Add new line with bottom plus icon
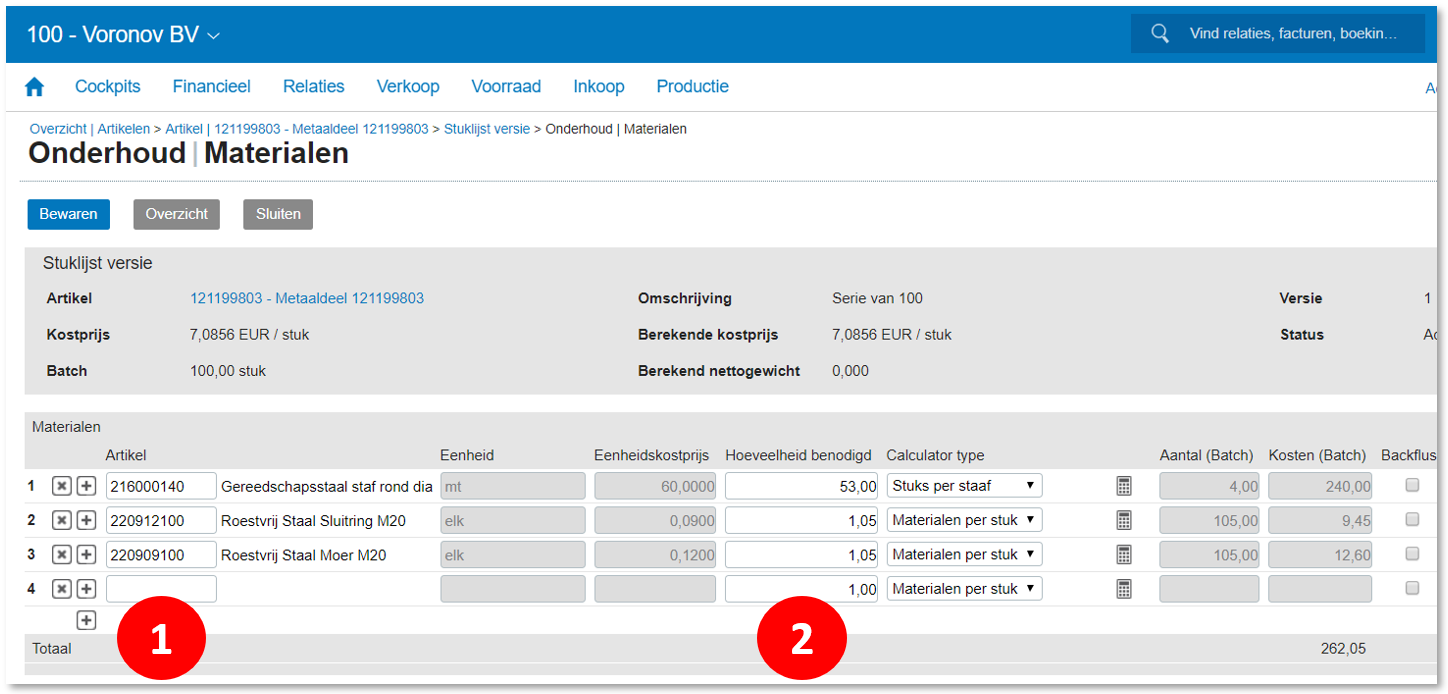Image resolution: width=1448 pixels, height=694 pixels. pos(87,621)
